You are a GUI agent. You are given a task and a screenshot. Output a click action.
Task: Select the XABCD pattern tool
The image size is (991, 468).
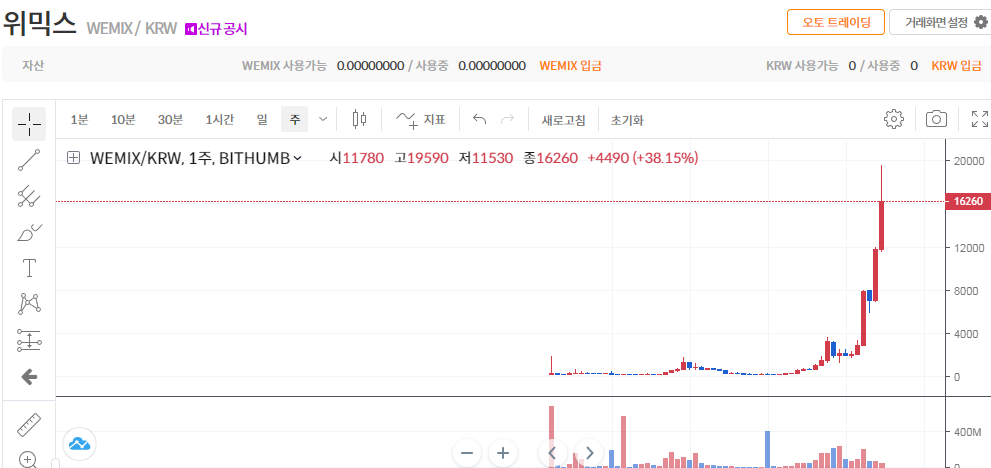pyautogui.click(x=29, y=304)
